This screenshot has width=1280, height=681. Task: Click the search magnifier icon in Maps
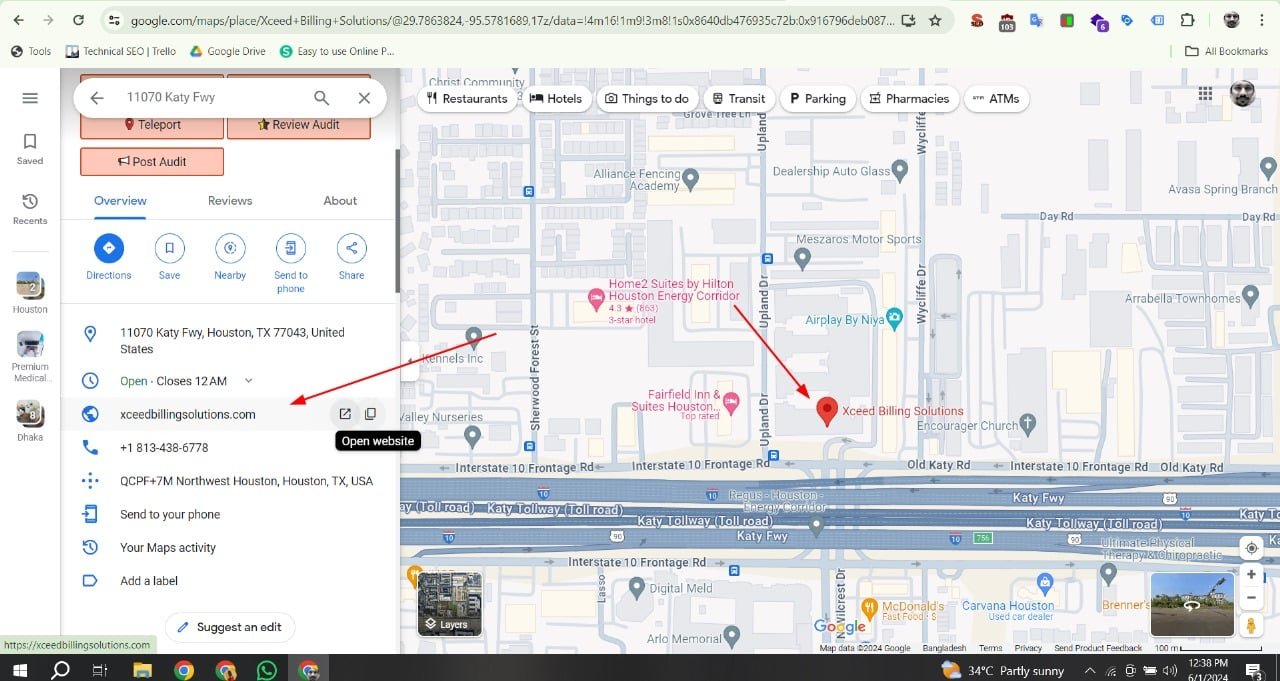point(321,98)
